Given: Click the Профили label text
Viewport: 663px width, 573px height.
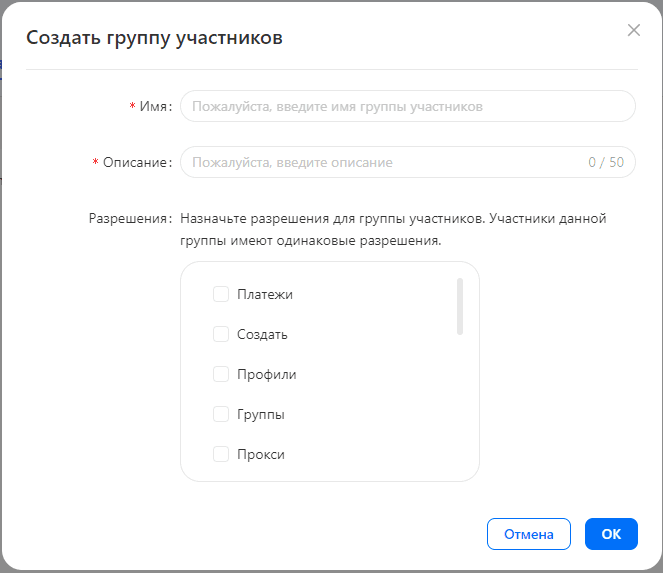Looking at the screenshot, I should [x=266, y=375].
